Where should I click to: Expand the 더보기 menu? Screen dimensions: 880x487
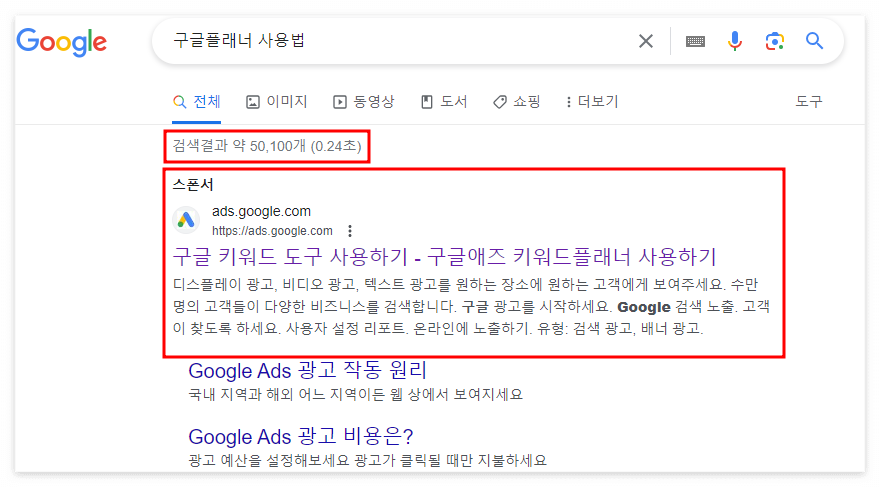(x=592, y=102)
